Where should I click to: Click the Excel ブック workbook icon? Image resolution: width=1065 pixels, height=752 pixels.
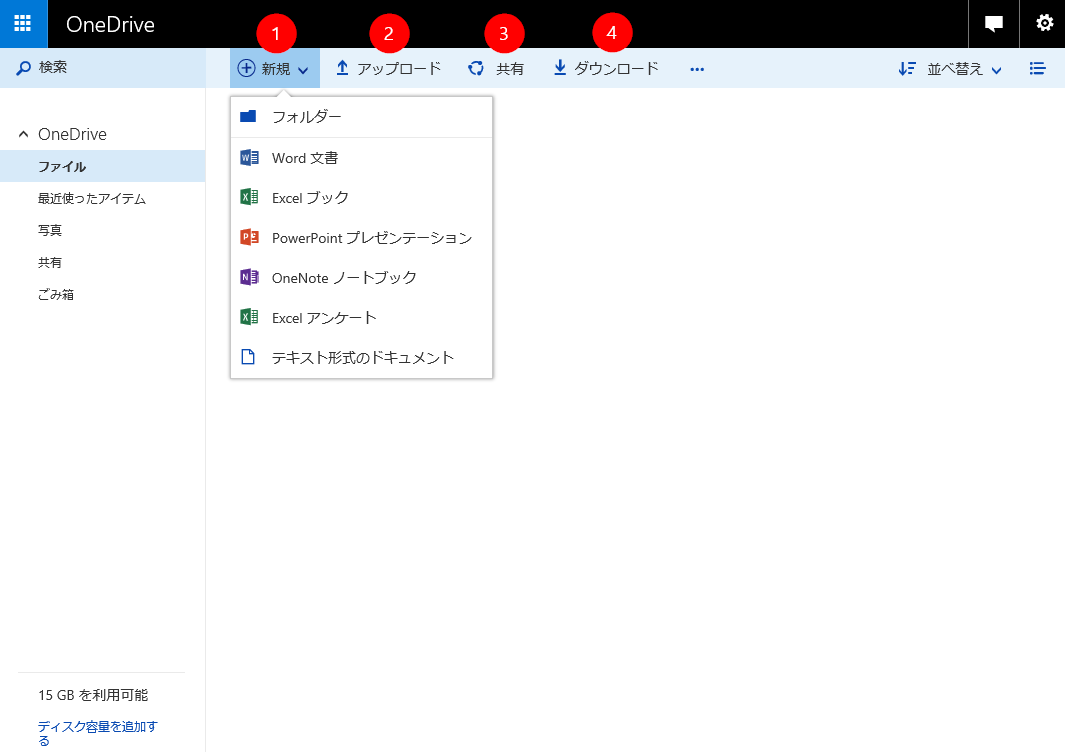(249, 197)
